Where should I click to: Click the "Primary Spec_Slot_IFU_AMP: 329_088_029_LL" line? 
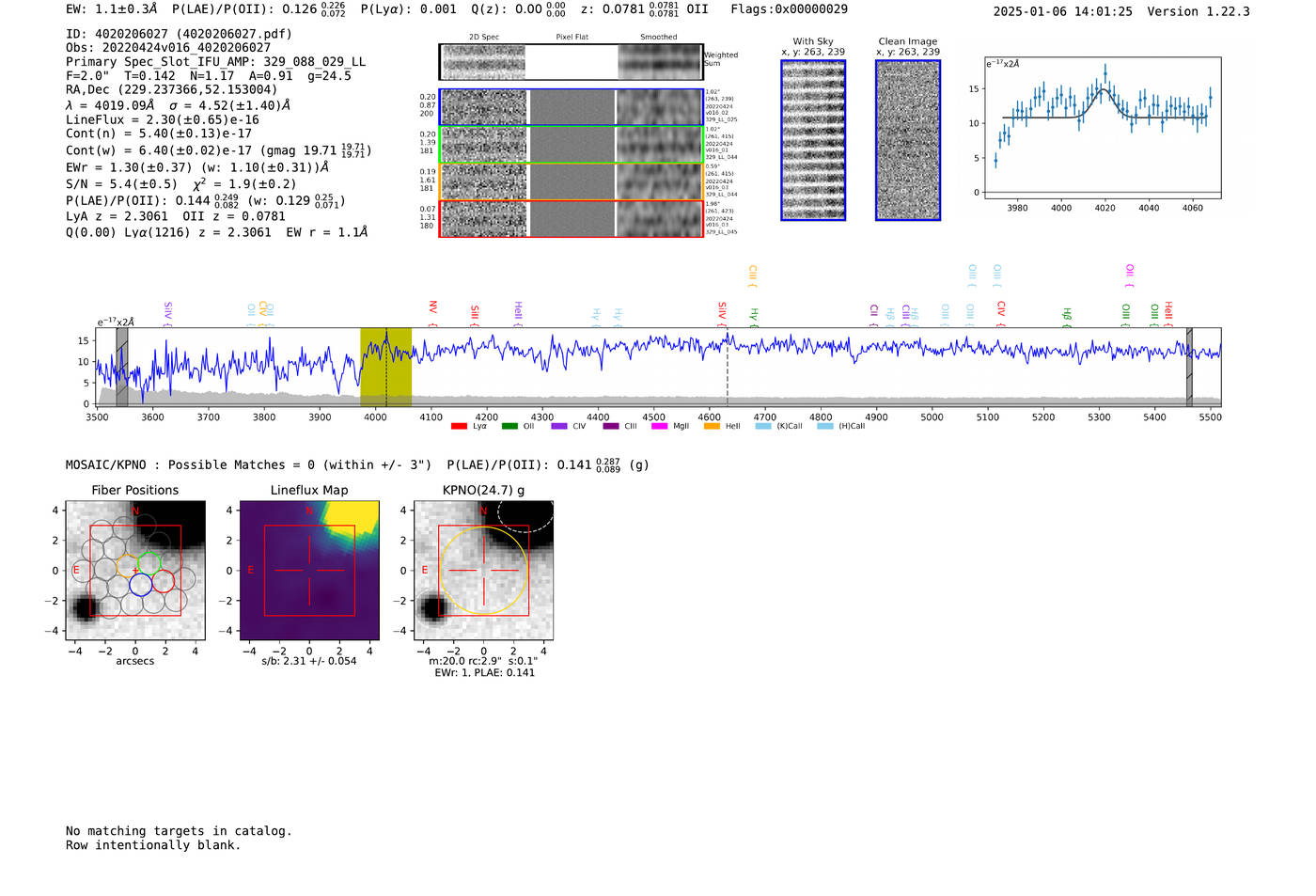tap(215, 62)
